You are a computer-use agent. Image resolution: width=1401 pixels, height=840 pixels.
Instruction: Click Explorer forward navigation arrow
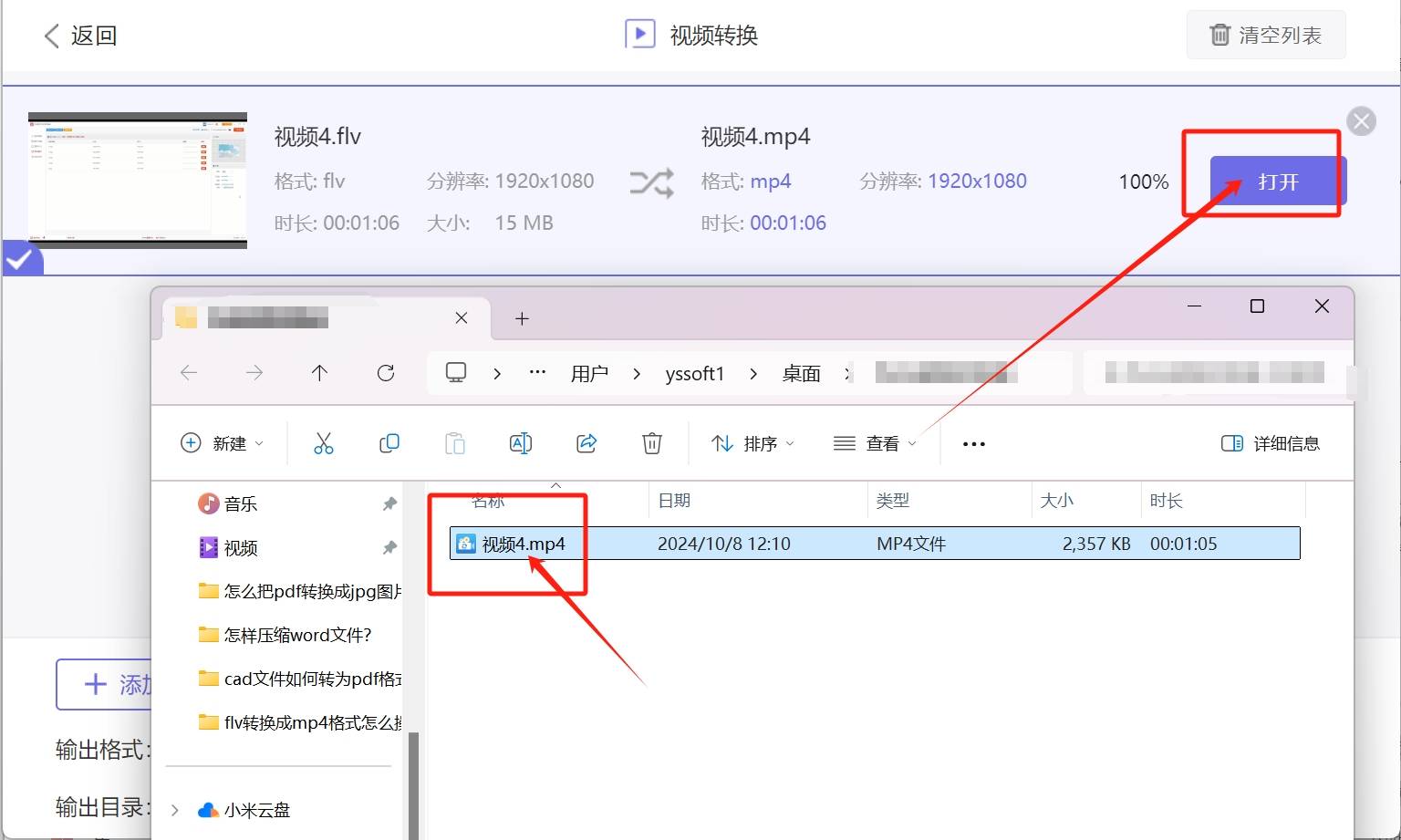(x=254, y=372)
